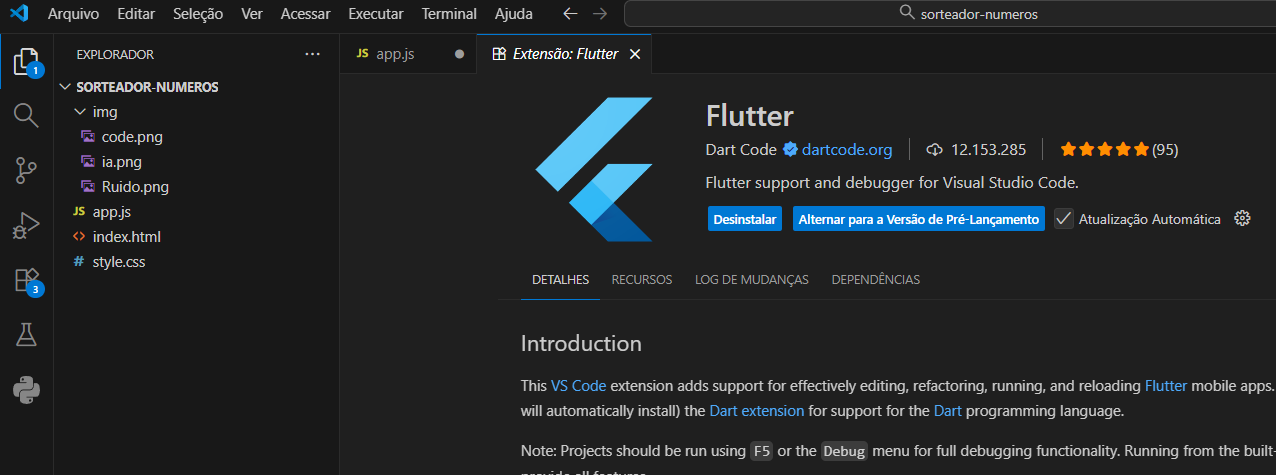Image resolution: width=1276 pixels, height=475 pixels.
Task: Click the Ruido.png file icon
Action: (87, 187)
